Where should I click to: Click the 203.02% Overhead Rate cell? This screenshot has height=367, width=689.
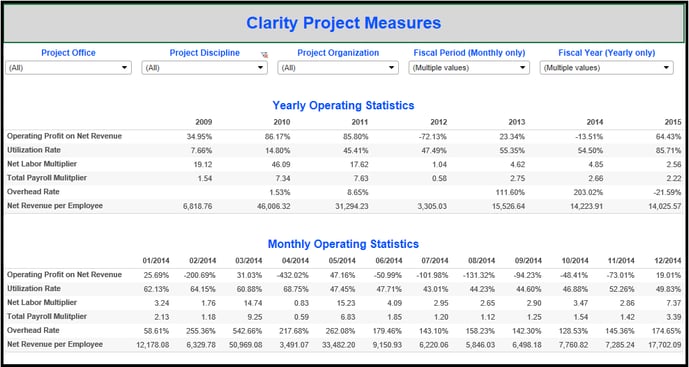coord(587,193)
